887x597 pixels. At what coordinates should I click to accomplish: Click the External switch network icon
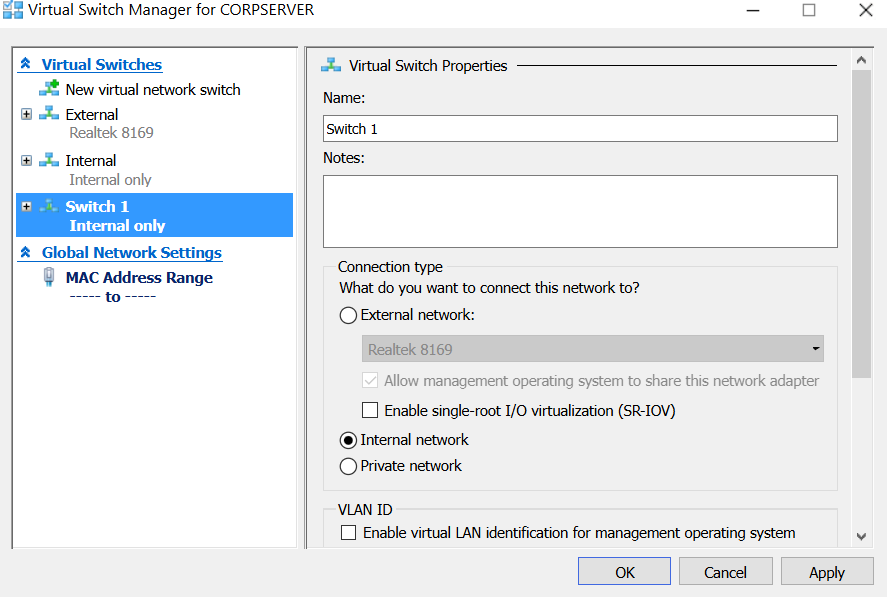click(49, 114)
